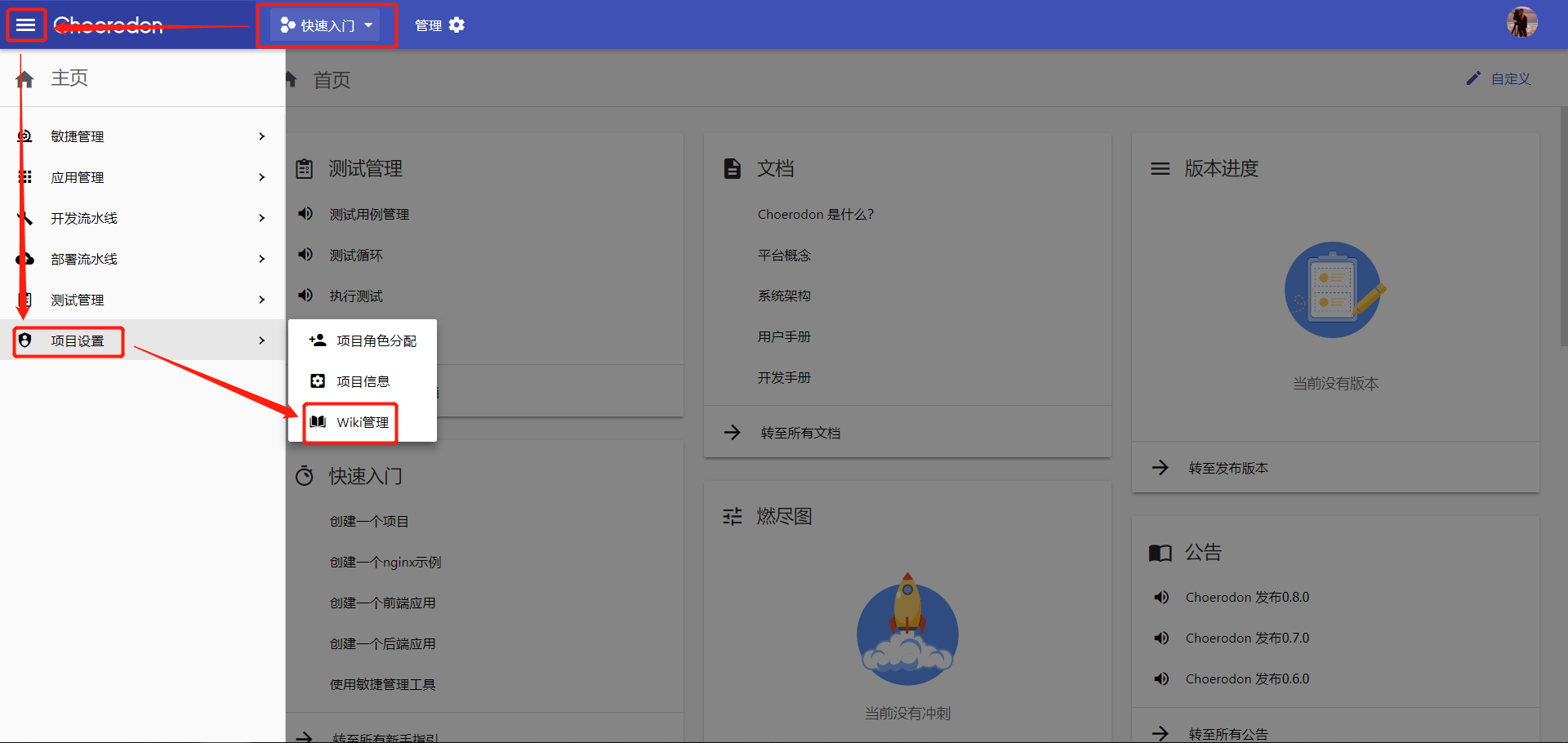
Task: Open 使用敏捷管理工具 guide
Action: click(x=382, y=684)
